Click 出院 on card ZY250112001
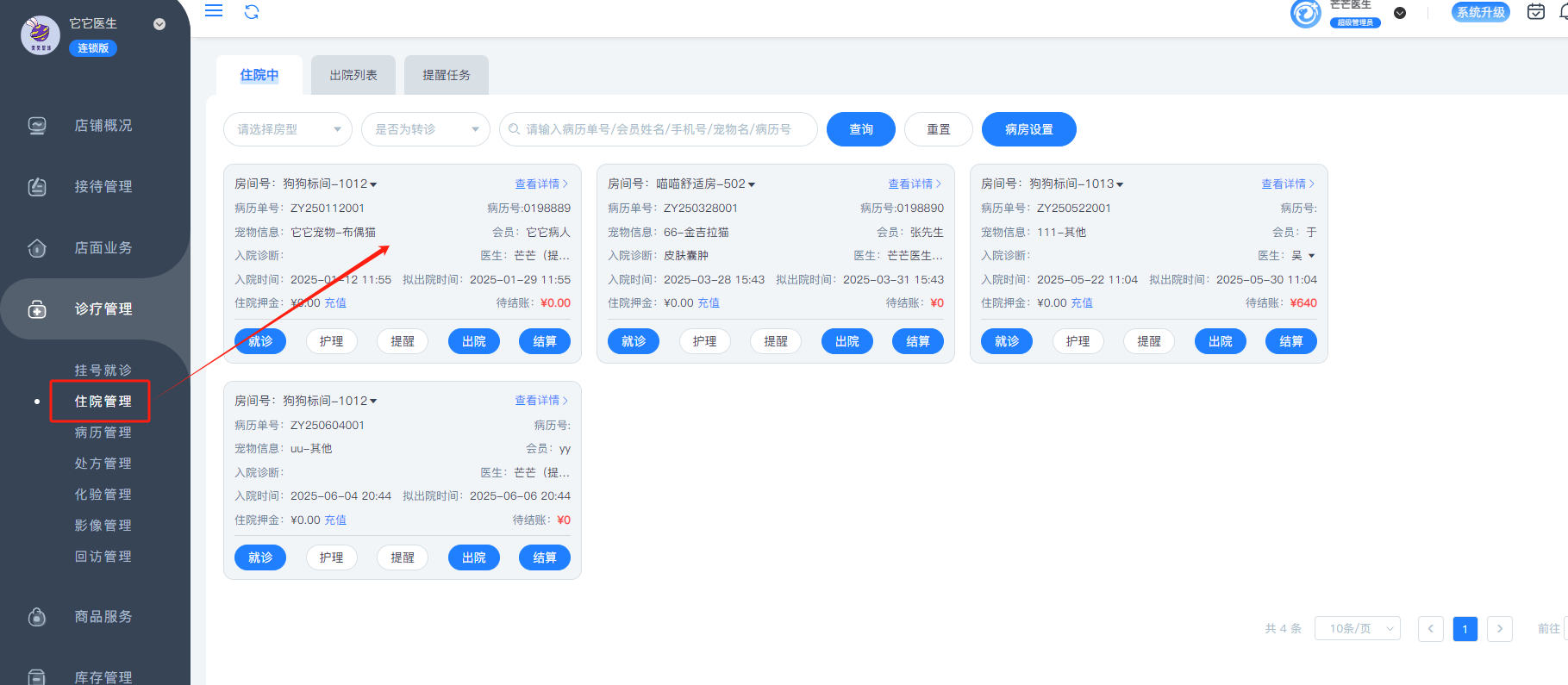Image resolution: width=1568 pixels, height=685 pixels. click(x=474, y=341)
